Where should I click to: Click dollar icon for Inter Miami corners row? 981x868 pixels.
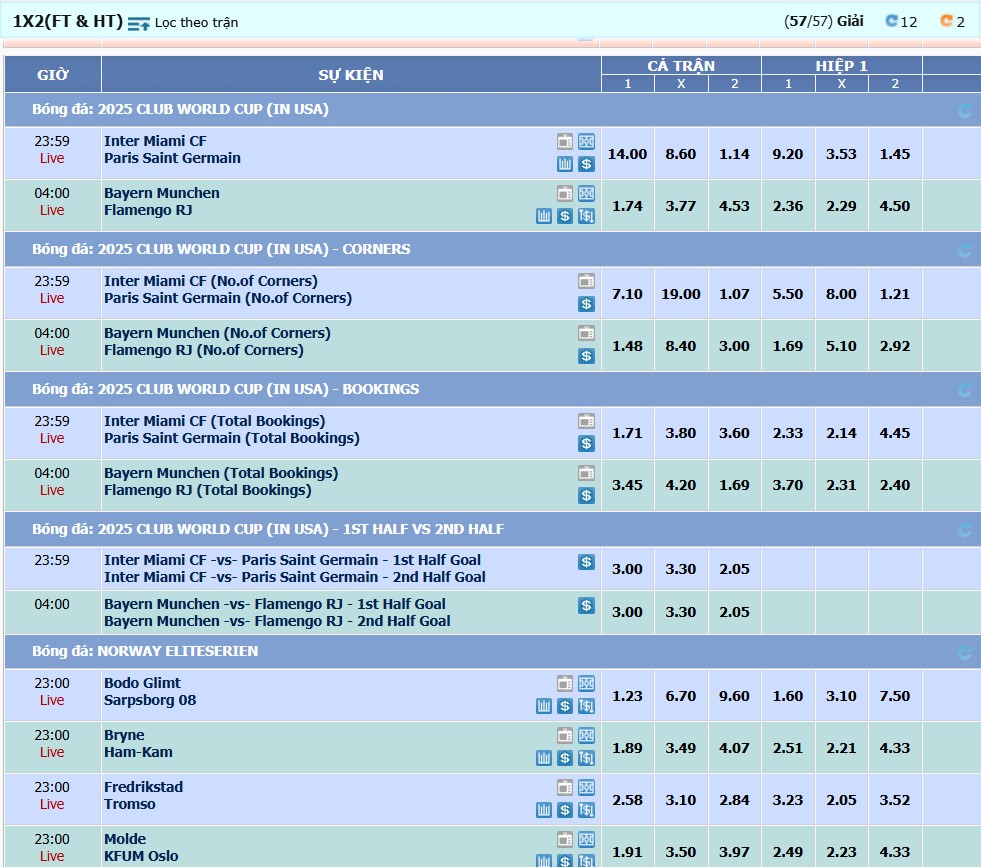(x=586, y=304)
